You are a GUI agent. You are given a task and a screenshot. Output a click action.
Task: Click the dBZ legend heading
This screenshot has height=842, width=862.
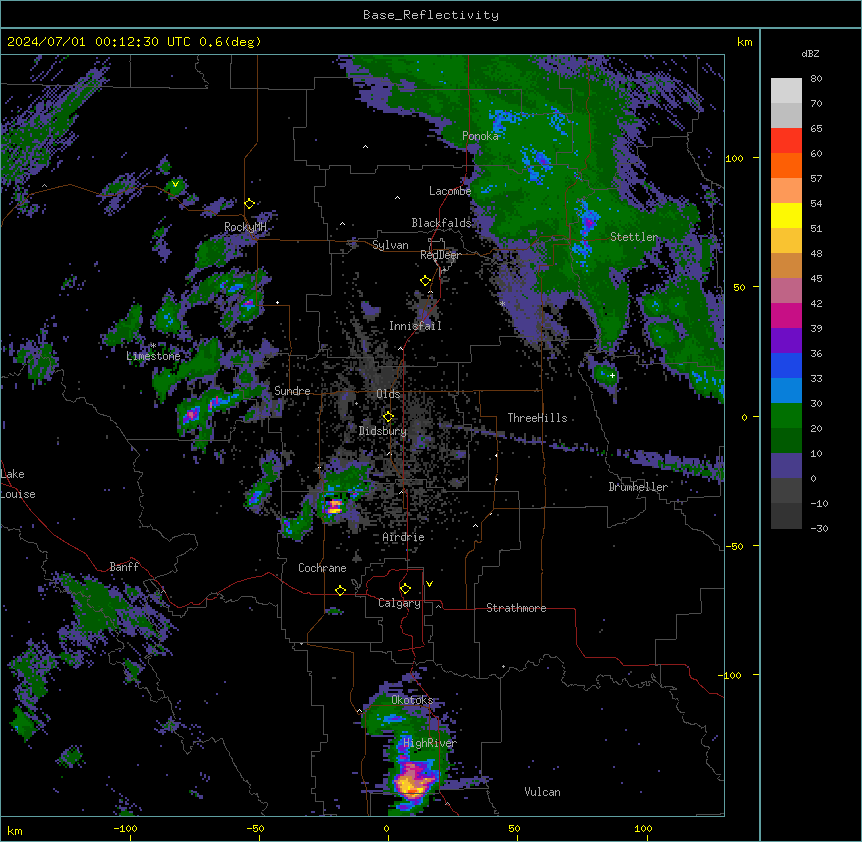[x=810, y=54]
